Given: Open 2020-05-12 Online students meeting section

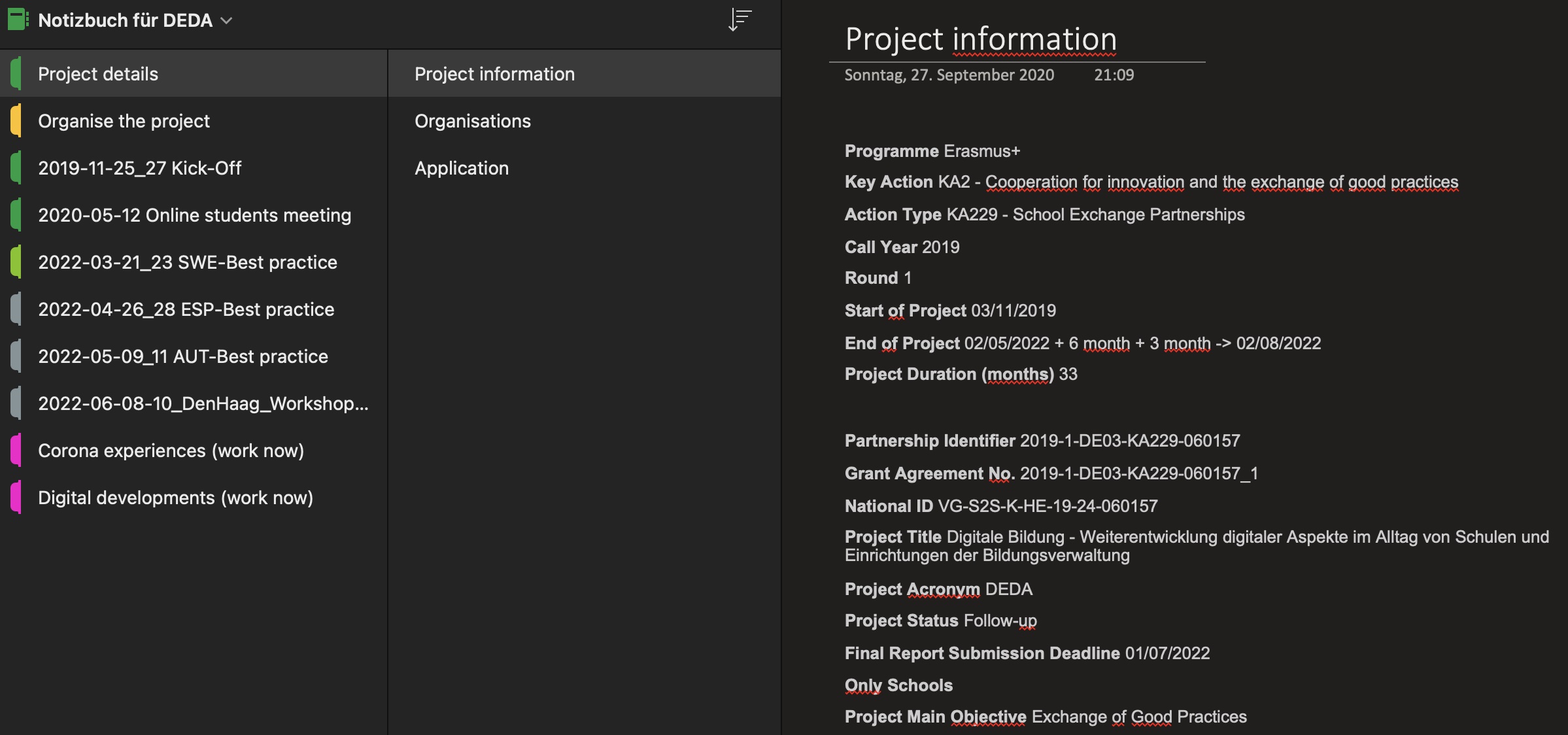Looking at the screenshot, I should click(194, 215).
